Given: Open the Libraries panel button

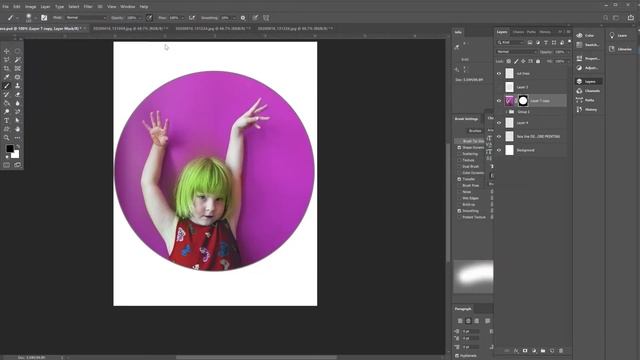Looking at the screenshot, I should (620, 49).
